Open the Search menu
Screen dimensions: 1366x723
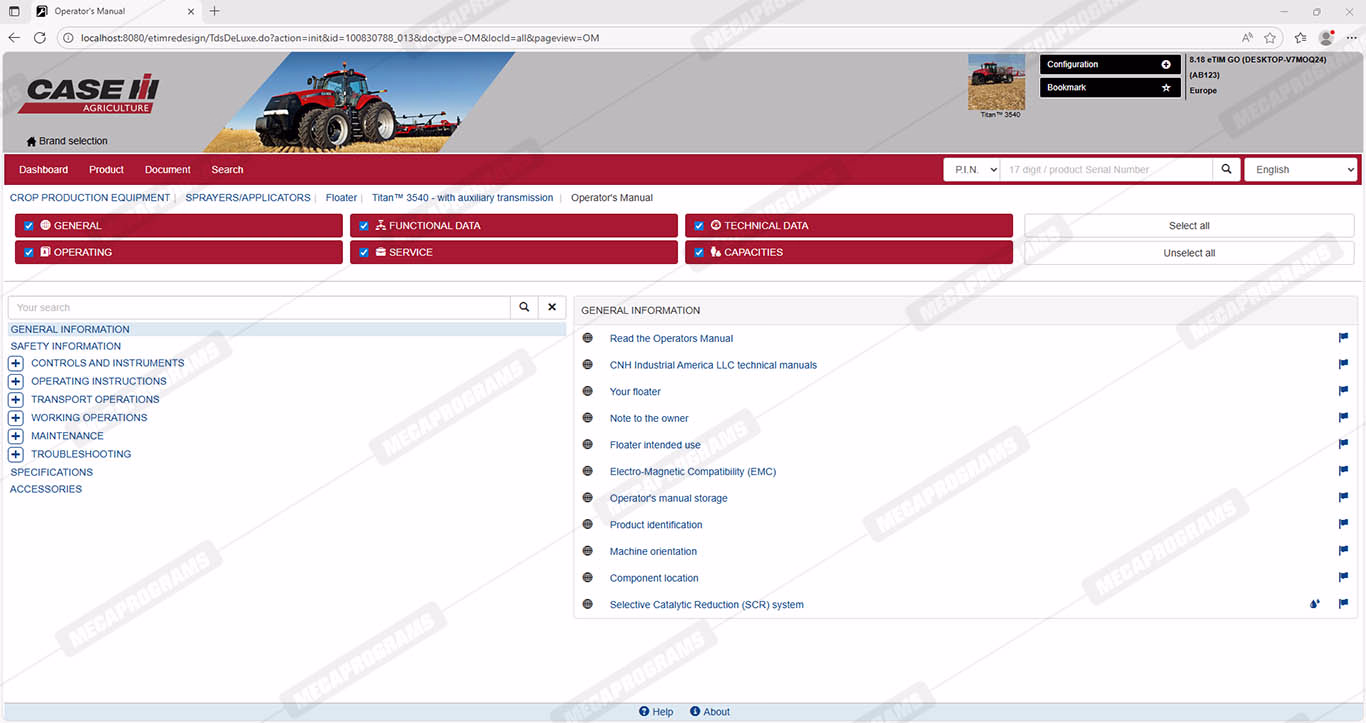(x=227, y=170)
